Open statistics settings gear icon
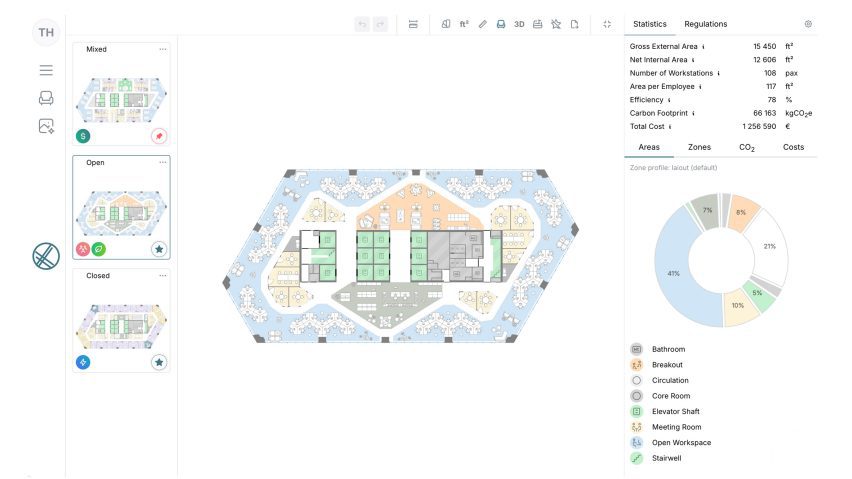The image size is (852, 479). pyautogui.click(x=808, y=24)
